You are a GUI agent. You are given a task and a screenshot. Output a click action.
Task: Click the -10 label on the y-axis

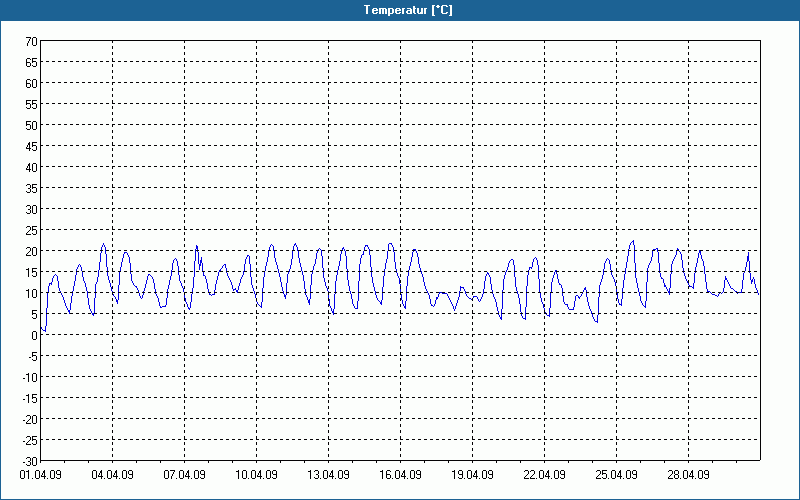point(30,378)
